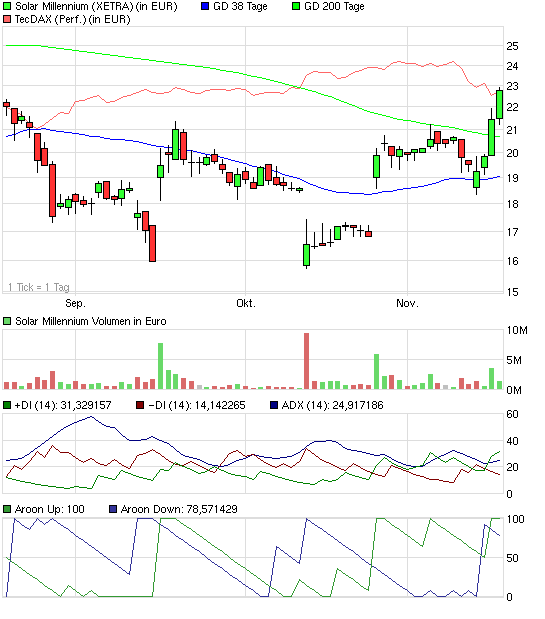
Task: Click the price axis label 18
Action: point(512,204)
